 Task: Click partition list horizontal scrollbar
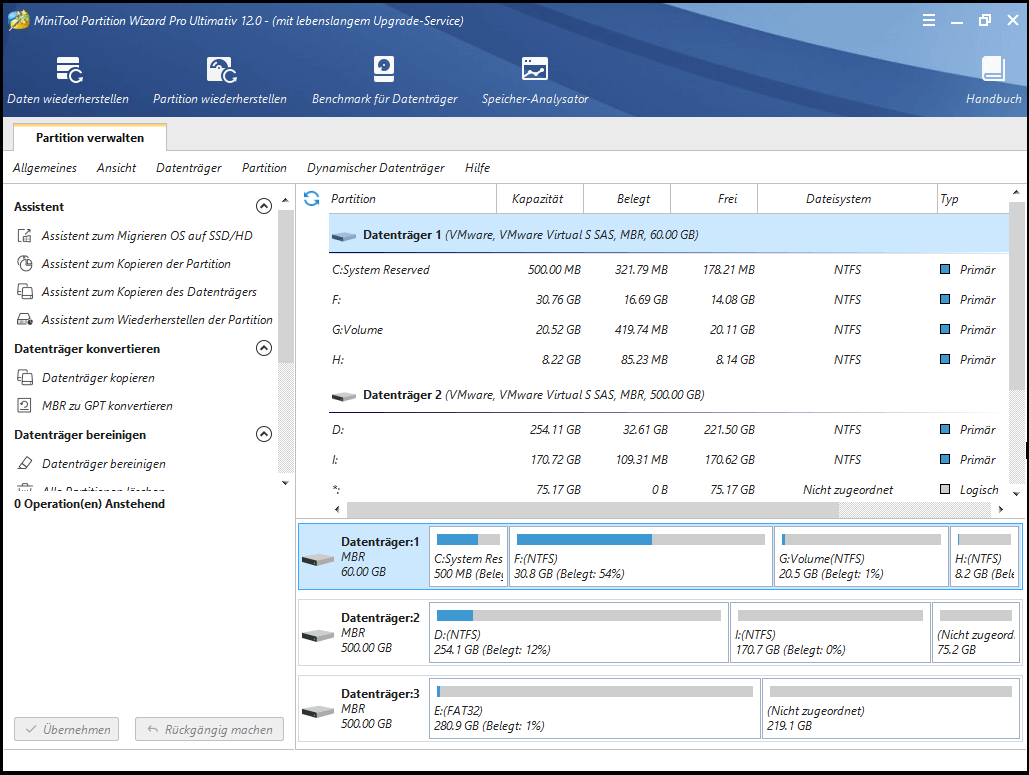593,509
